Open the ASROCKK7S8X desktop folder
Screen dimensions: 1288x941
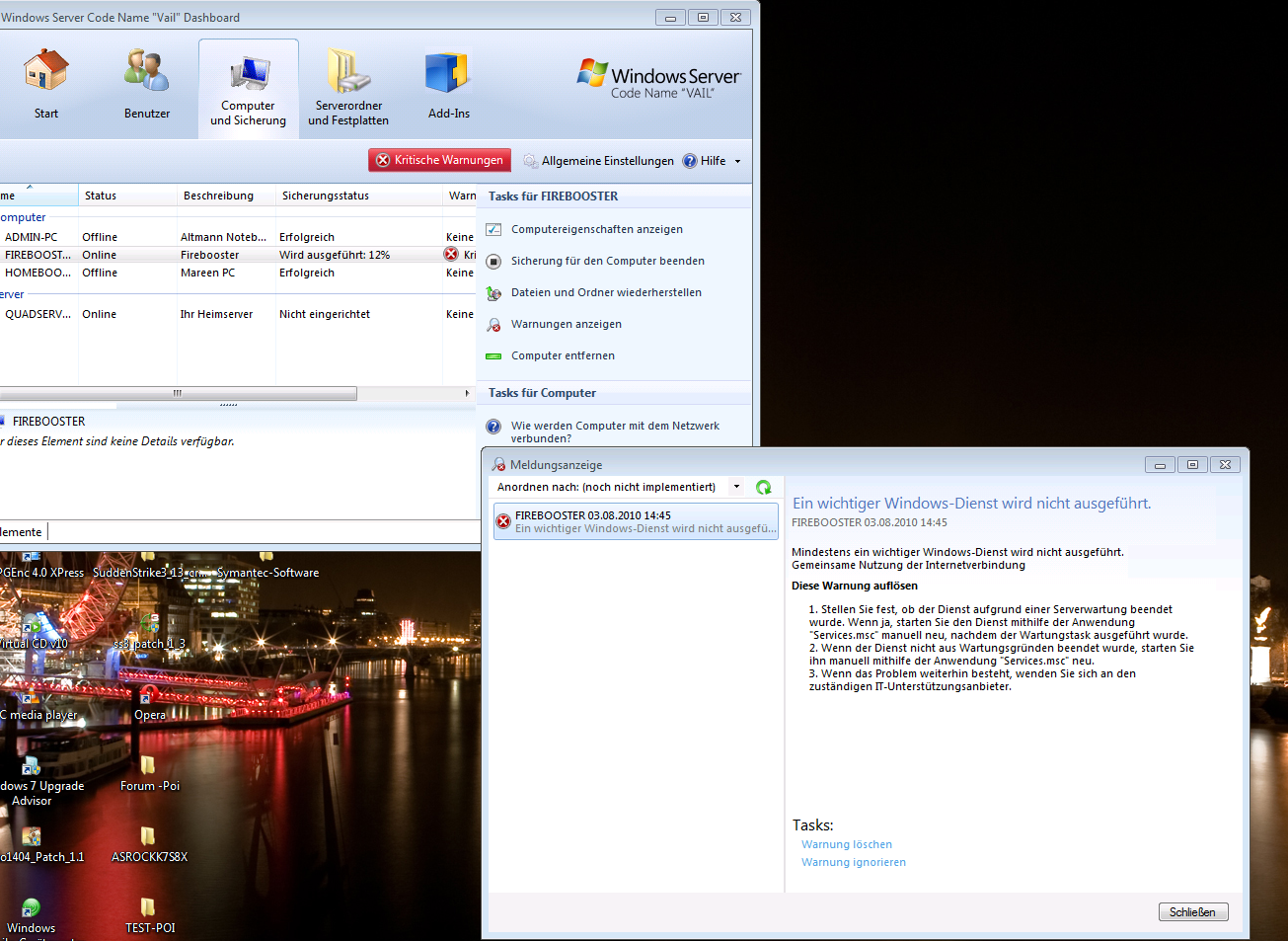point(149,844)
